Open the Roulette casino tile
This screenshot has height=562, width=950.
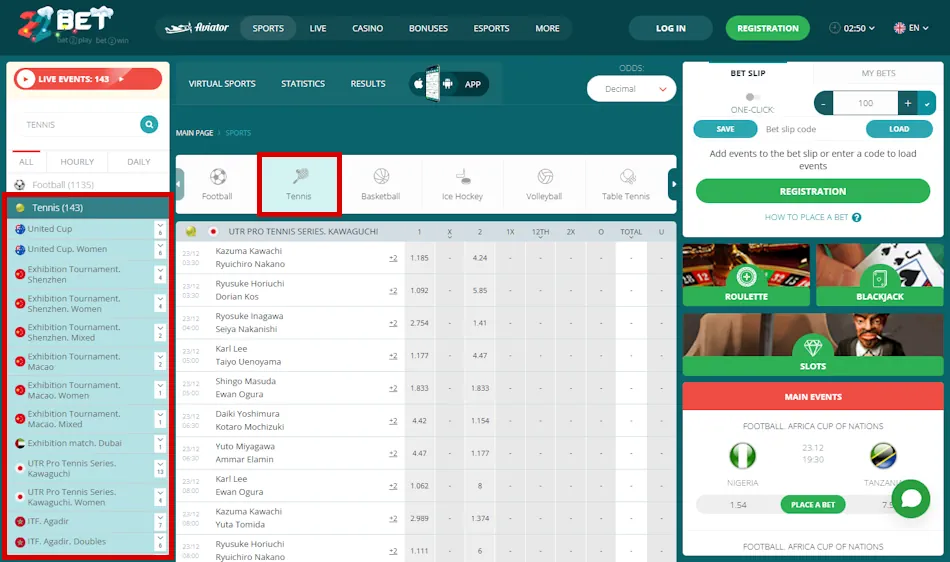coord(746,275)
